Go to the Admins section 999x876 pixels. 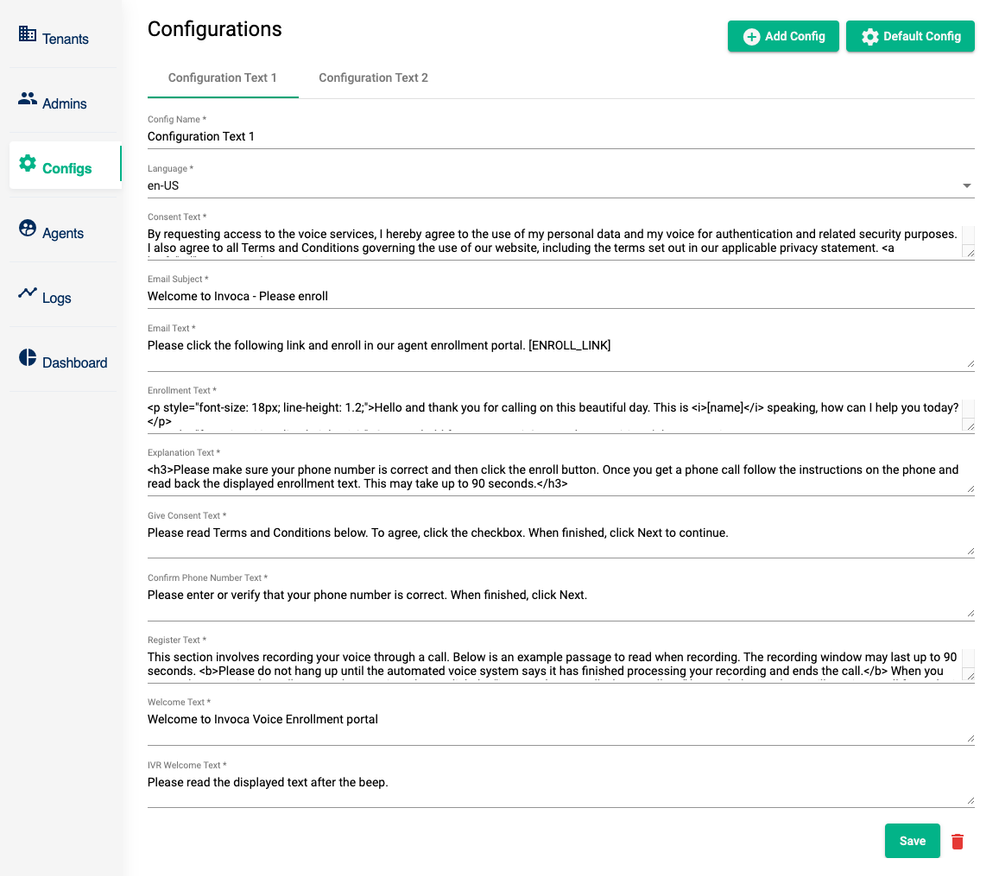(64, 104)
